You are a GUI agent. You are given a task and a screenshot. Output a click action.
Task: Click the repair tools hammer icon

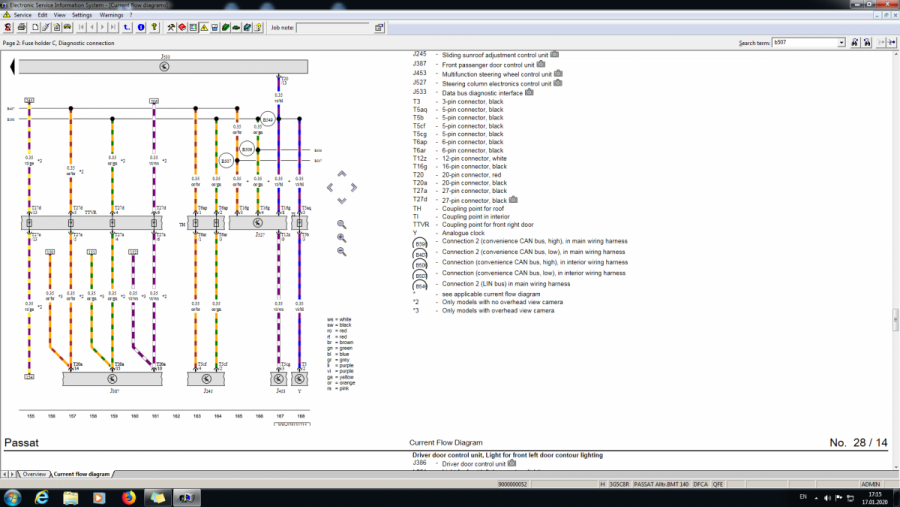pos(173,27)
